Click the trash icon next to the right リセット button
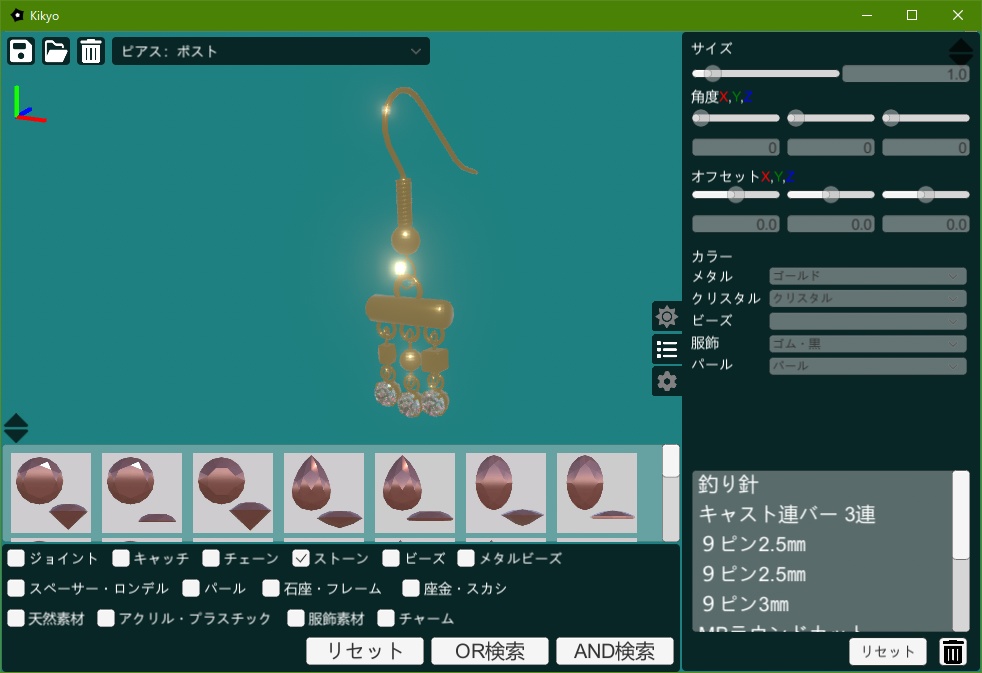This screenshot has height=673, width=982. 952,651
